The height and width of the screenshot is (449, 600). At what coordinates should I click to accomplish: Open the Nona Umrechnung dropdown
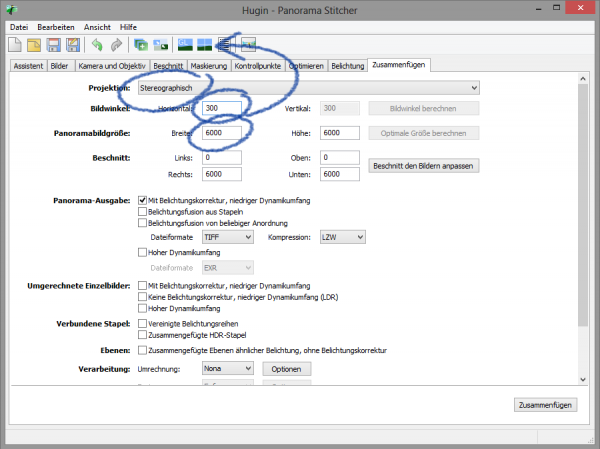(228, 369)
